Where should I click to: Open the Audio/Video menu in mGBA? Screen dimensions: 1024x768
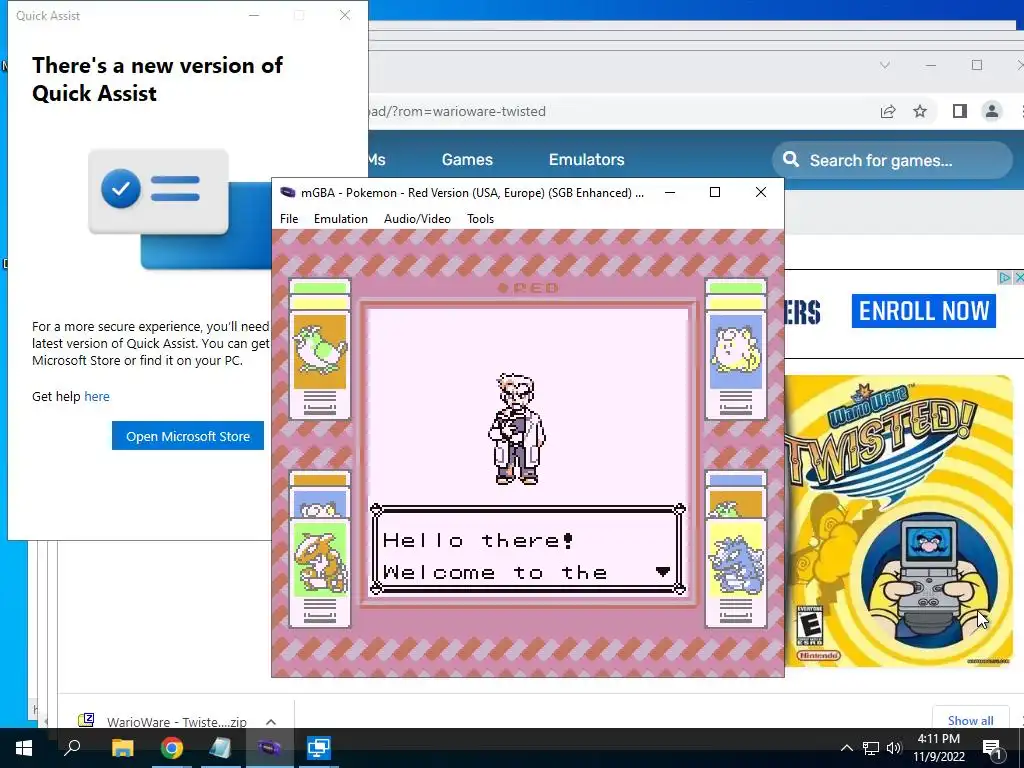tap(417, 219)
